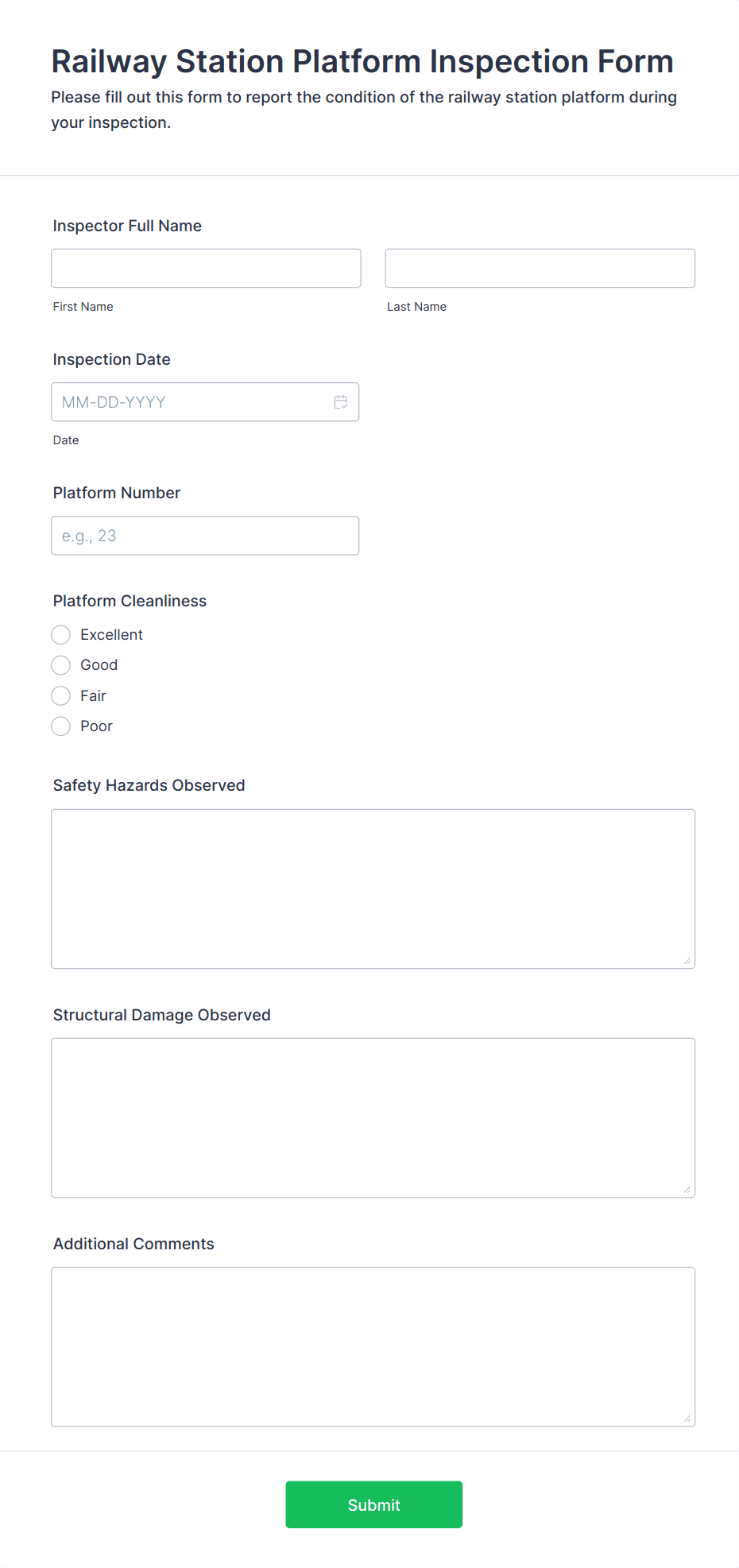Focus the Last Name text box
Screen dimensions: 739x1568
point(540,269)
